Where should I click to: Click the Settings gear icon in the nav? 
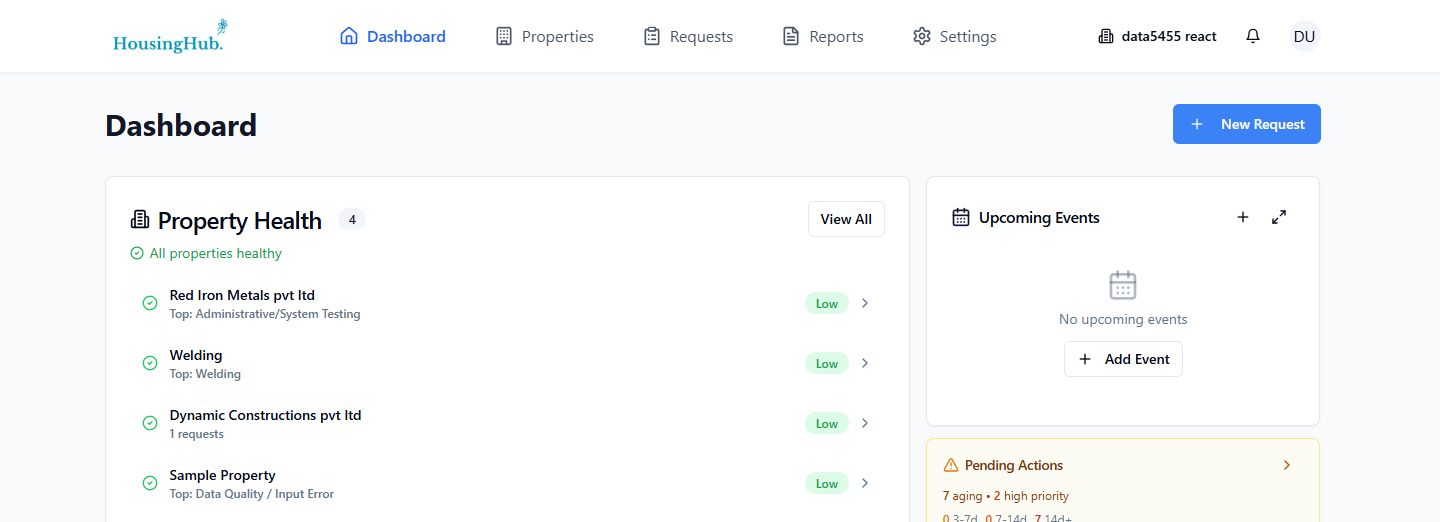coord(922,36)
